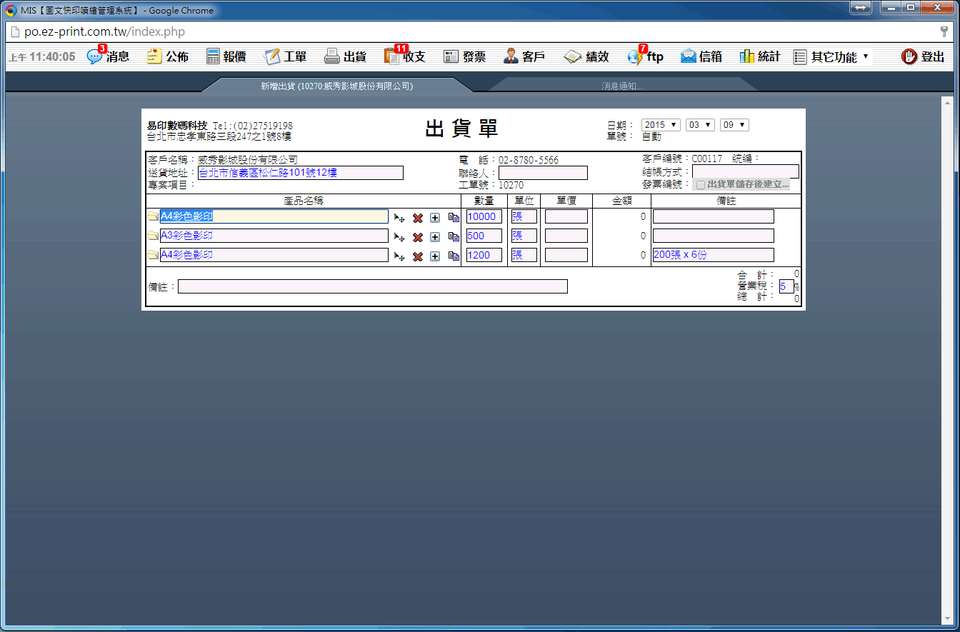
Task: Open the month dropdown showing 03
Action: [x=700, y=125]
